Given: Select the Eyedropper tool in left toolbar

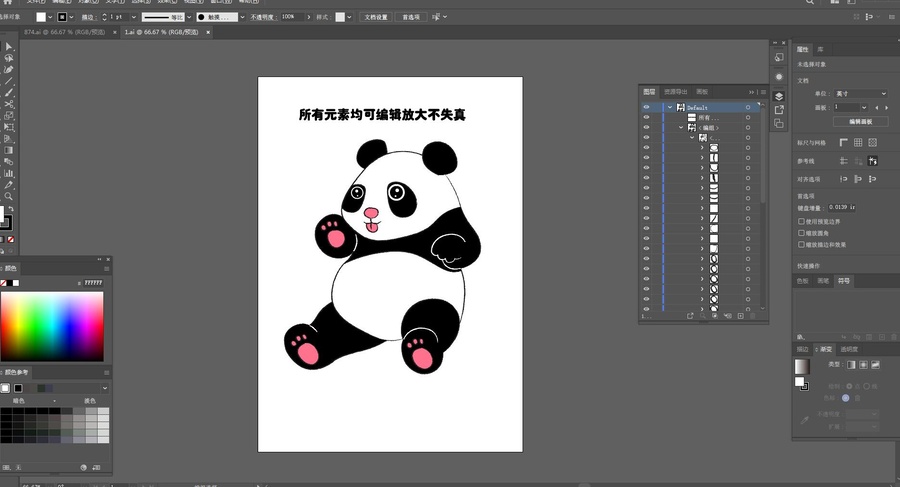Looking at the screenshot, I should (x=9, y=185).
